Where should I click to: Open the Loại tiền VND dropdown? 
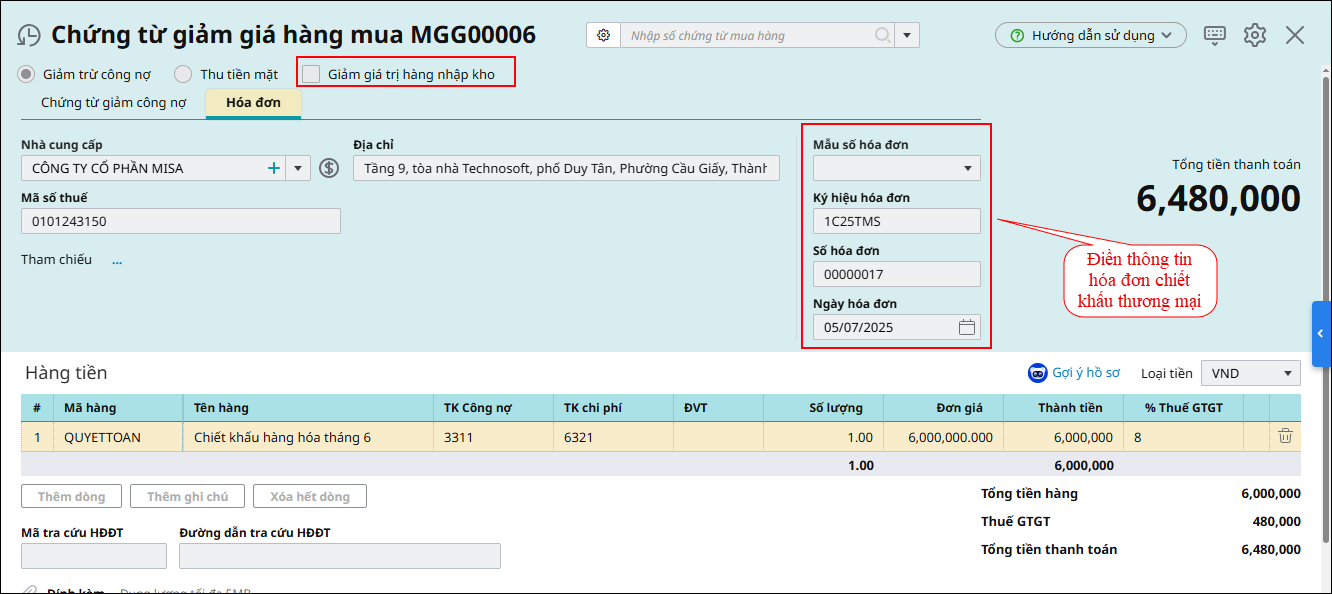point(1286,374)
